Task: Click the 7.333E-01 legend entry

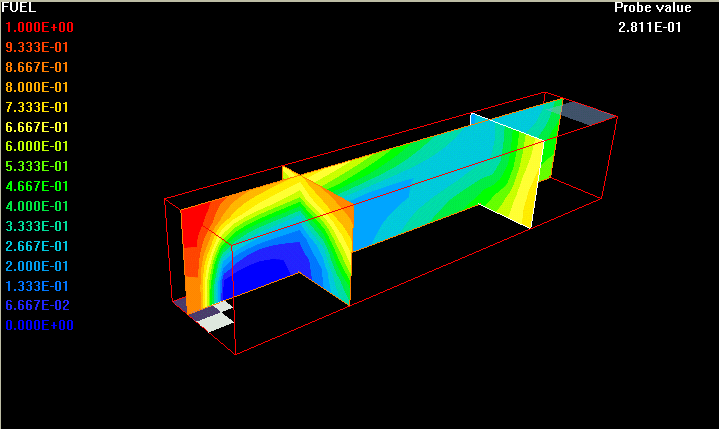Action: pos(39,107)
